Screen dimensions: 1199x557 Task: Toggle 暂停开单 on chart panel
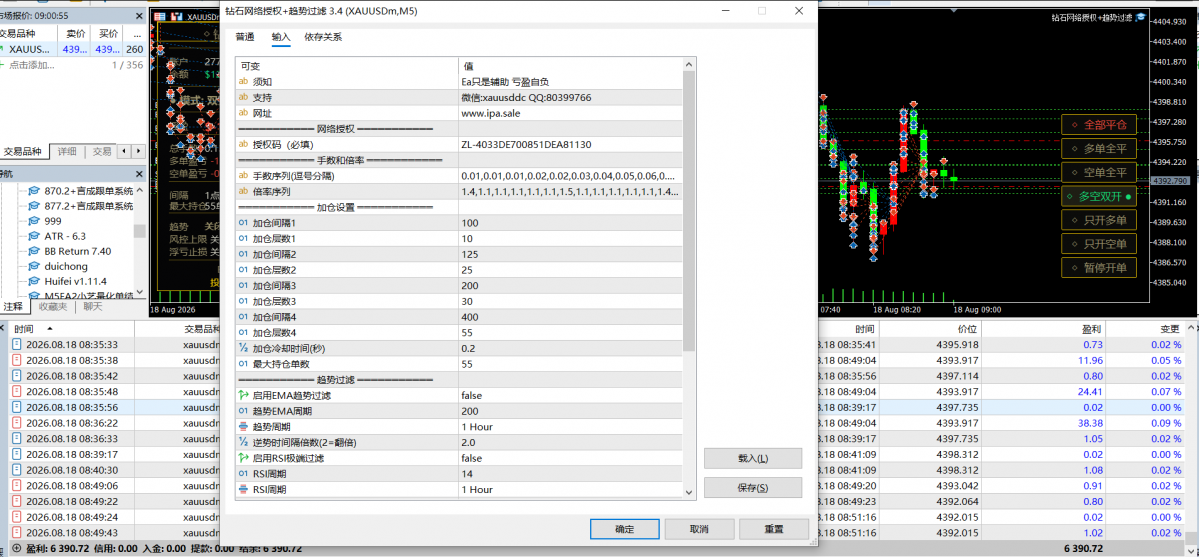coord(1099,268)
